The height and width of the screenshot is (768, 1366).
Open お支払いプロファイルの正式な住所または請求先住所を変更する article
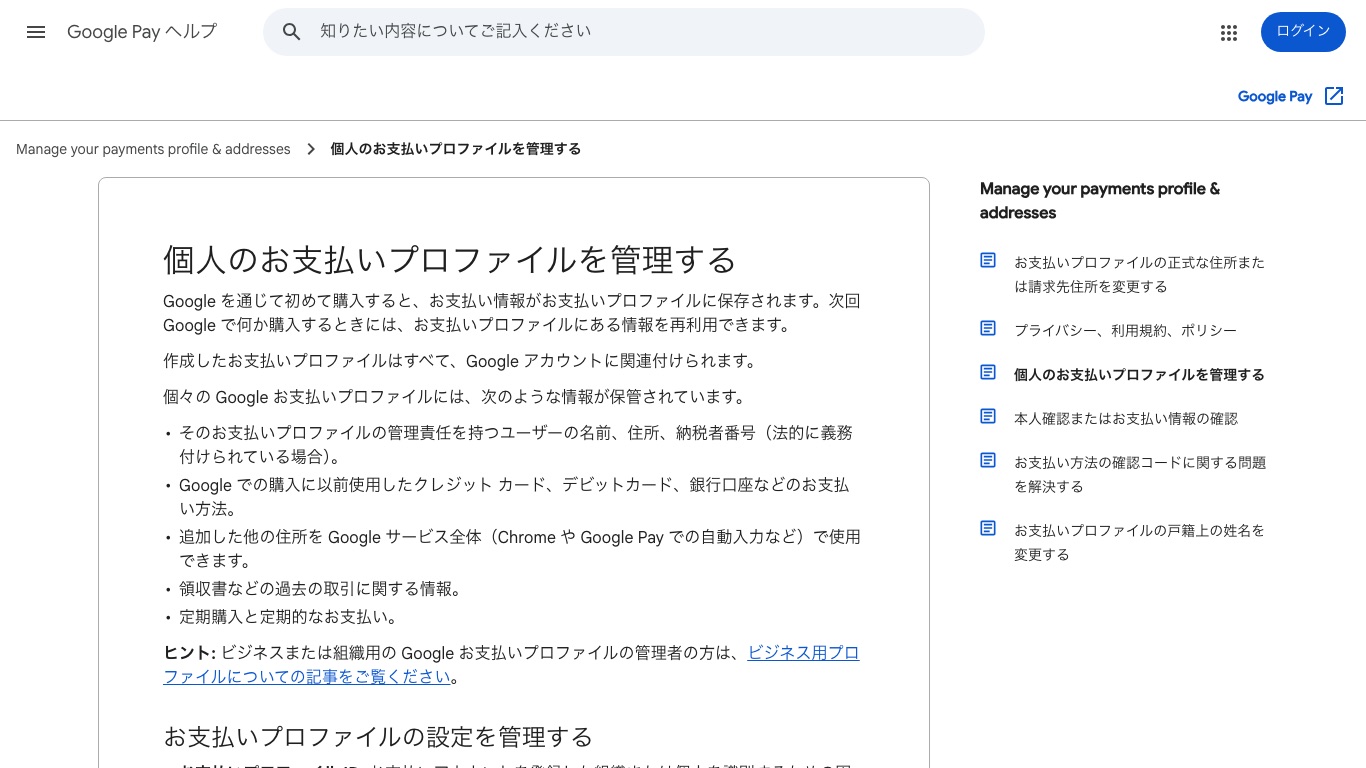(x=1139, y=275)
